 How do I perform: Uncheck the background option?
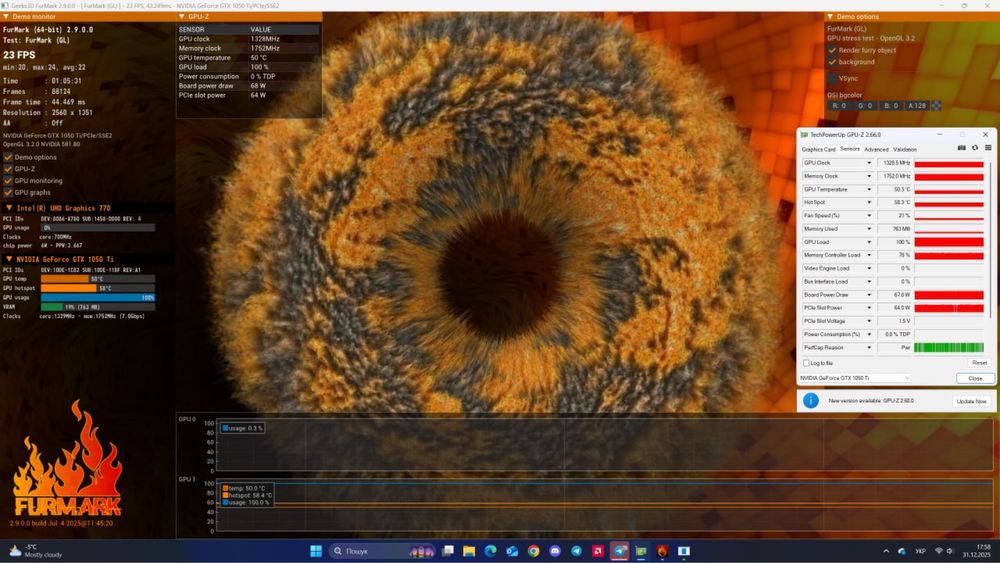832,62
